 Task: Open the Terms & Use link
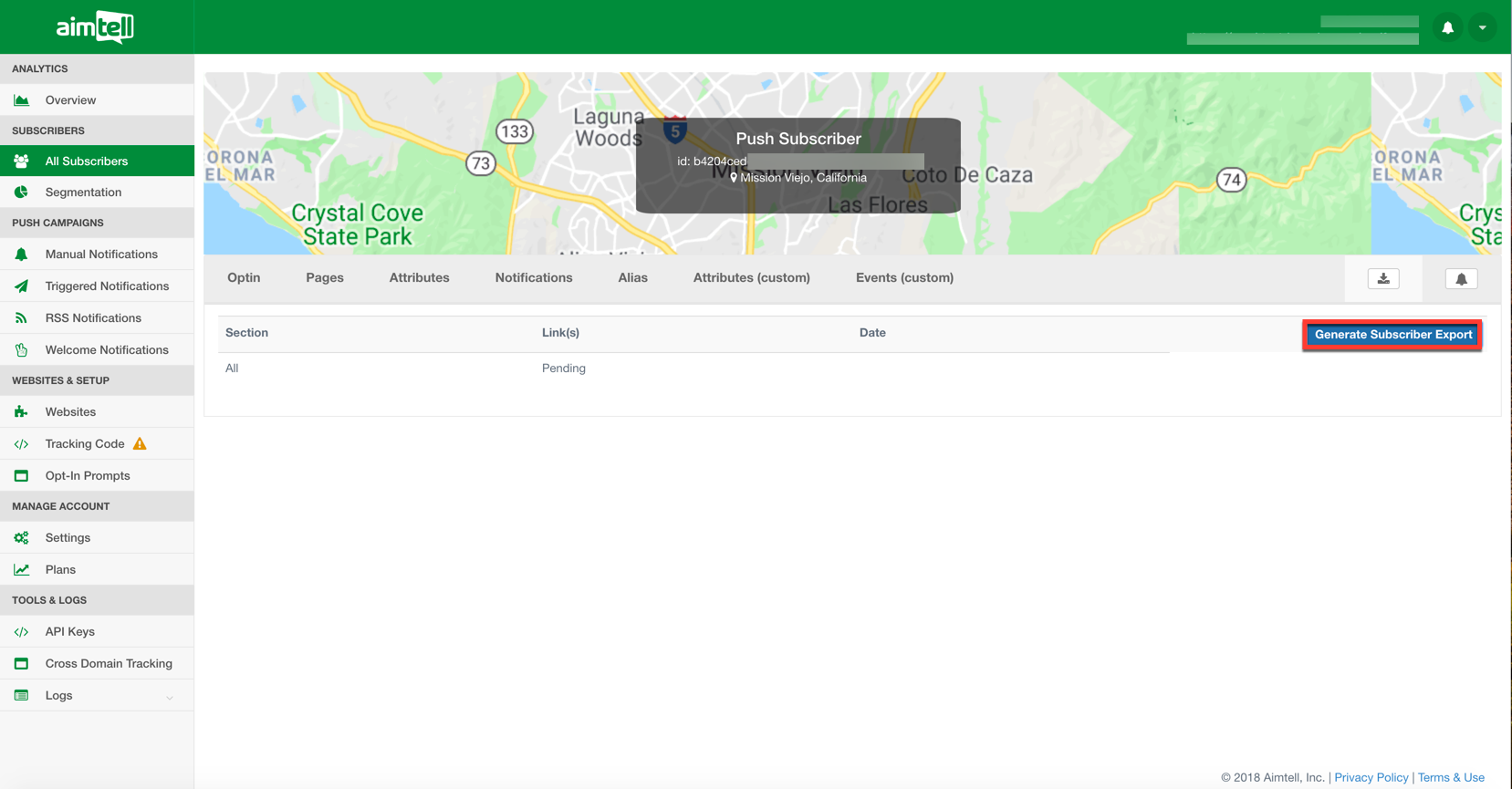[x=1450, y=777]
